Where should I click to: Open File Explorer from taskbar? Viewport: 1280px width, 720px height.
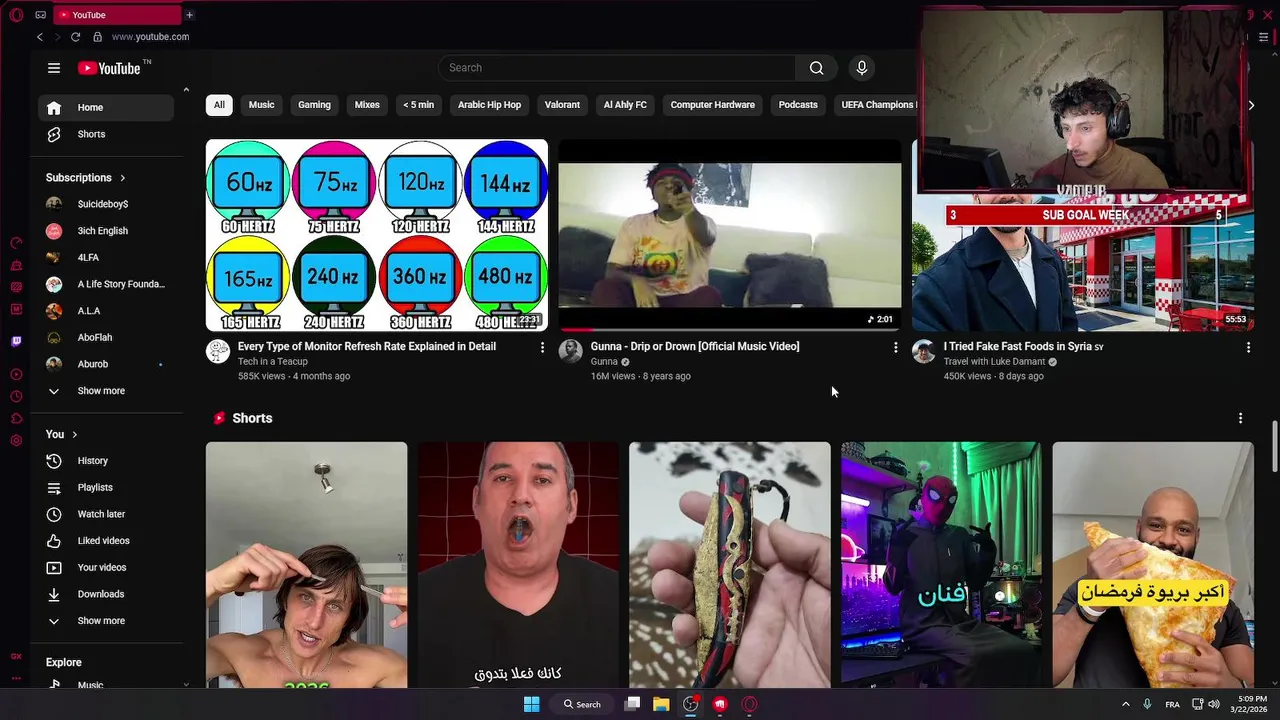tap(661, 704)
